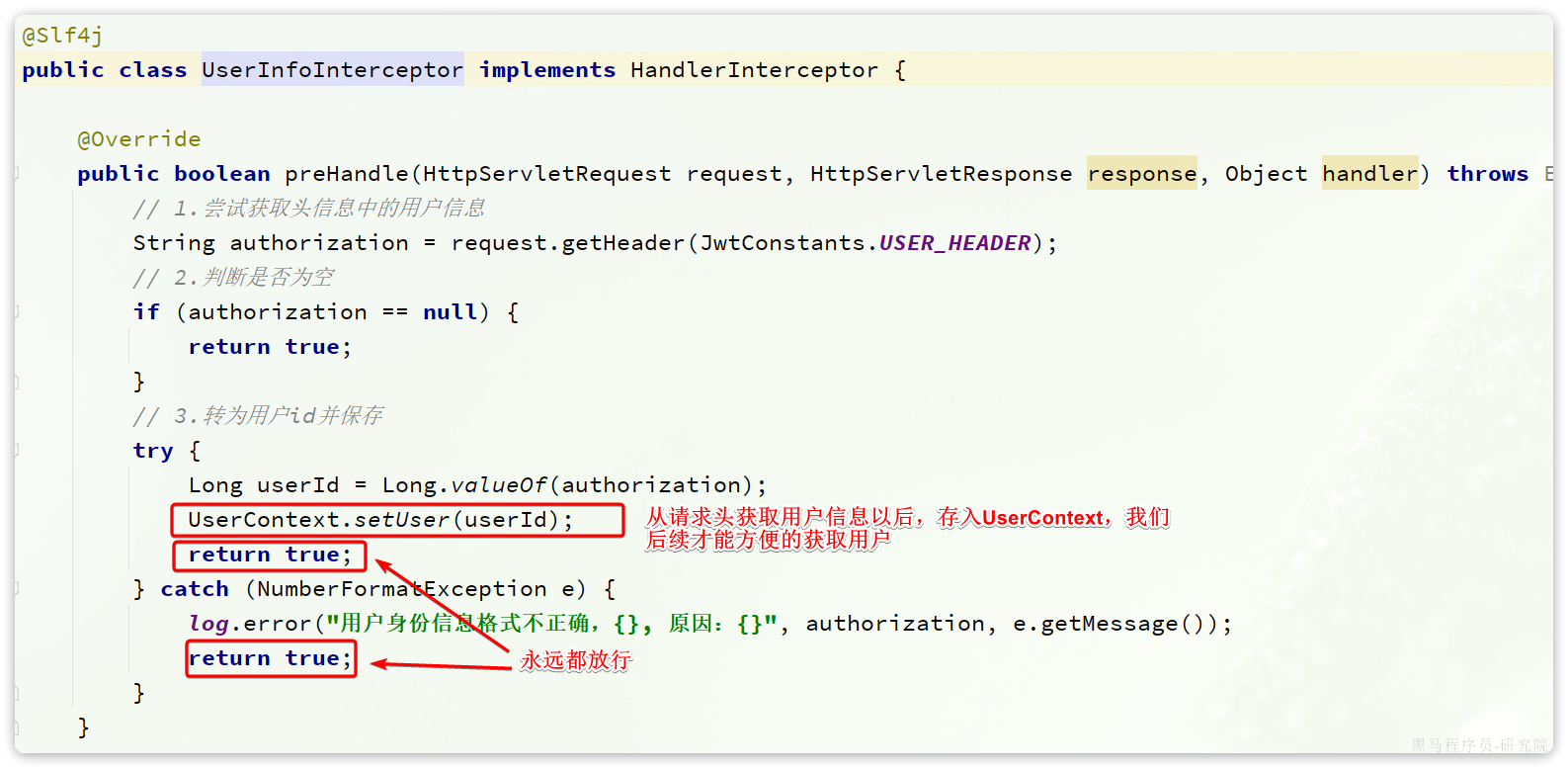The width and height of the screenshot is (1568, 770).
Task: Toggle fold marker beside preHandle line
Action: point(16,174)
